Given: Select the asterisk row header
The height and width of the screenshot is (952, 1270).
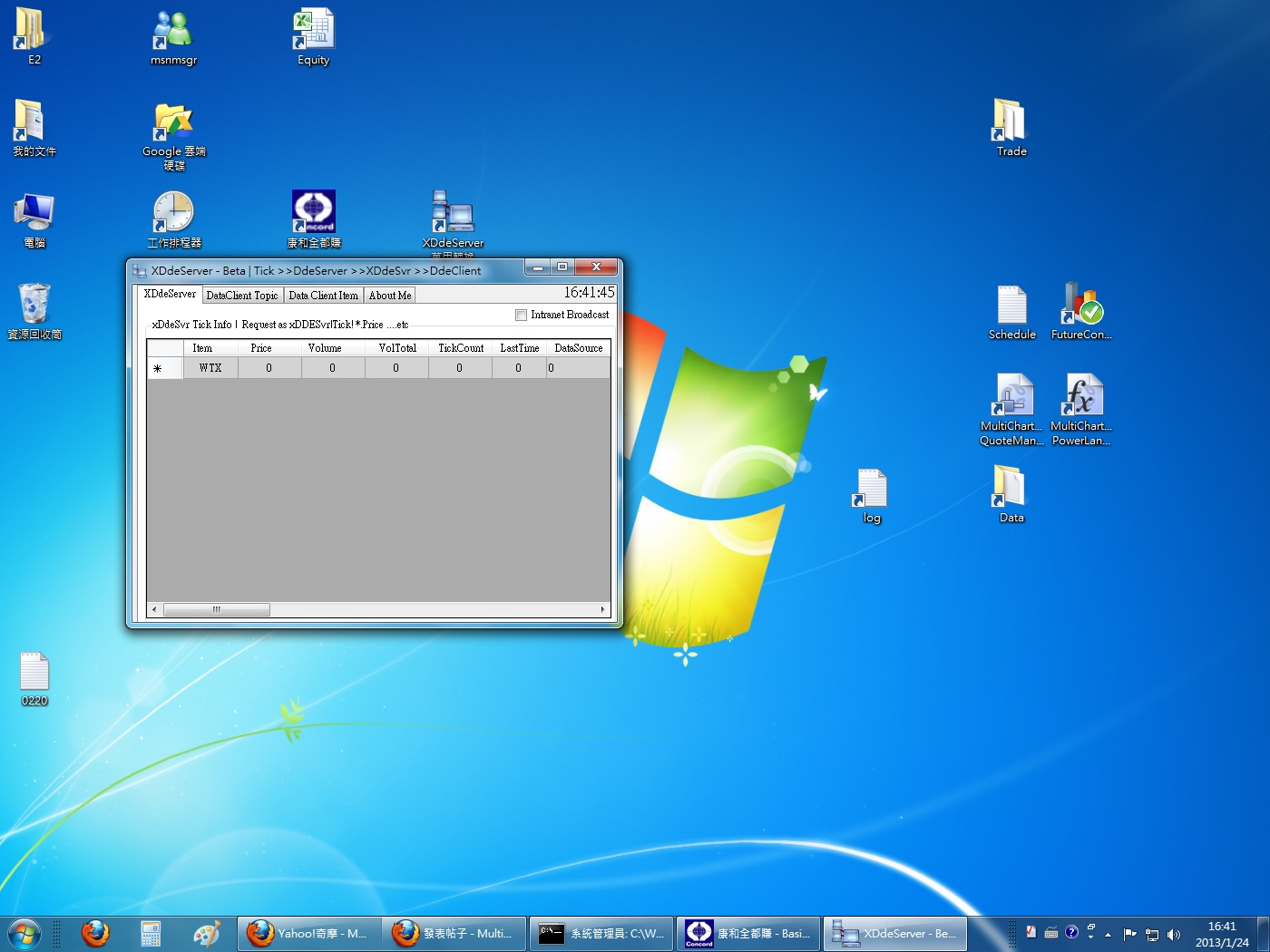Looking at the screenshot, I should [x=165, y=368].
